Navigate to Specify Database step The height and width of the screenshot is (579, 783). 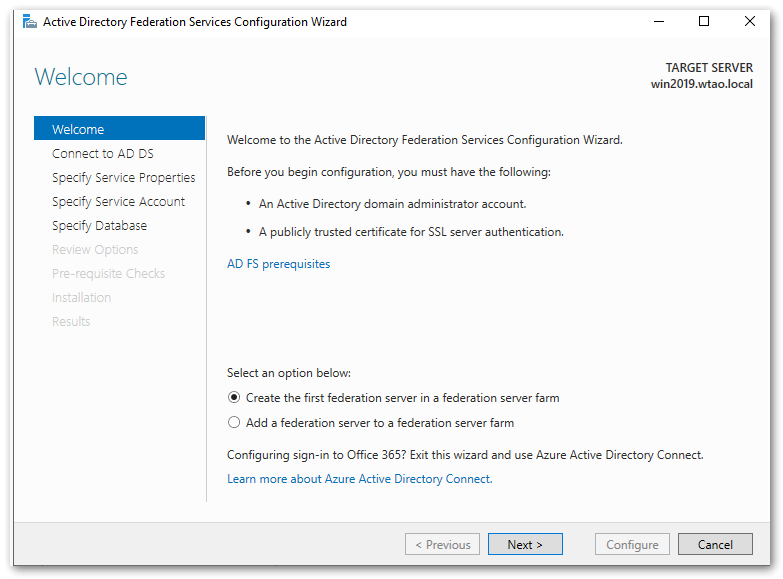(100, 226)
